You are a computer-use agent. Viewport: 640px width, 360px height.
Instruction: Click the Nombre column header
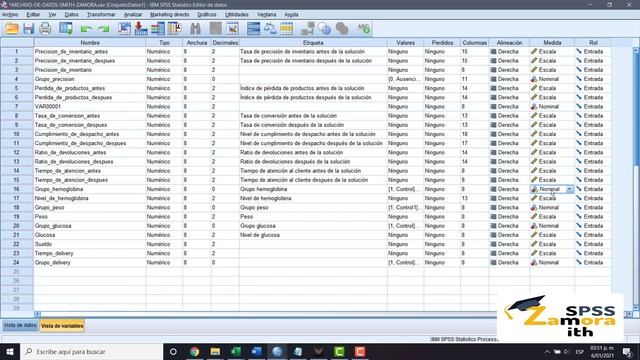pyautogui.click(x=90, y=42)
